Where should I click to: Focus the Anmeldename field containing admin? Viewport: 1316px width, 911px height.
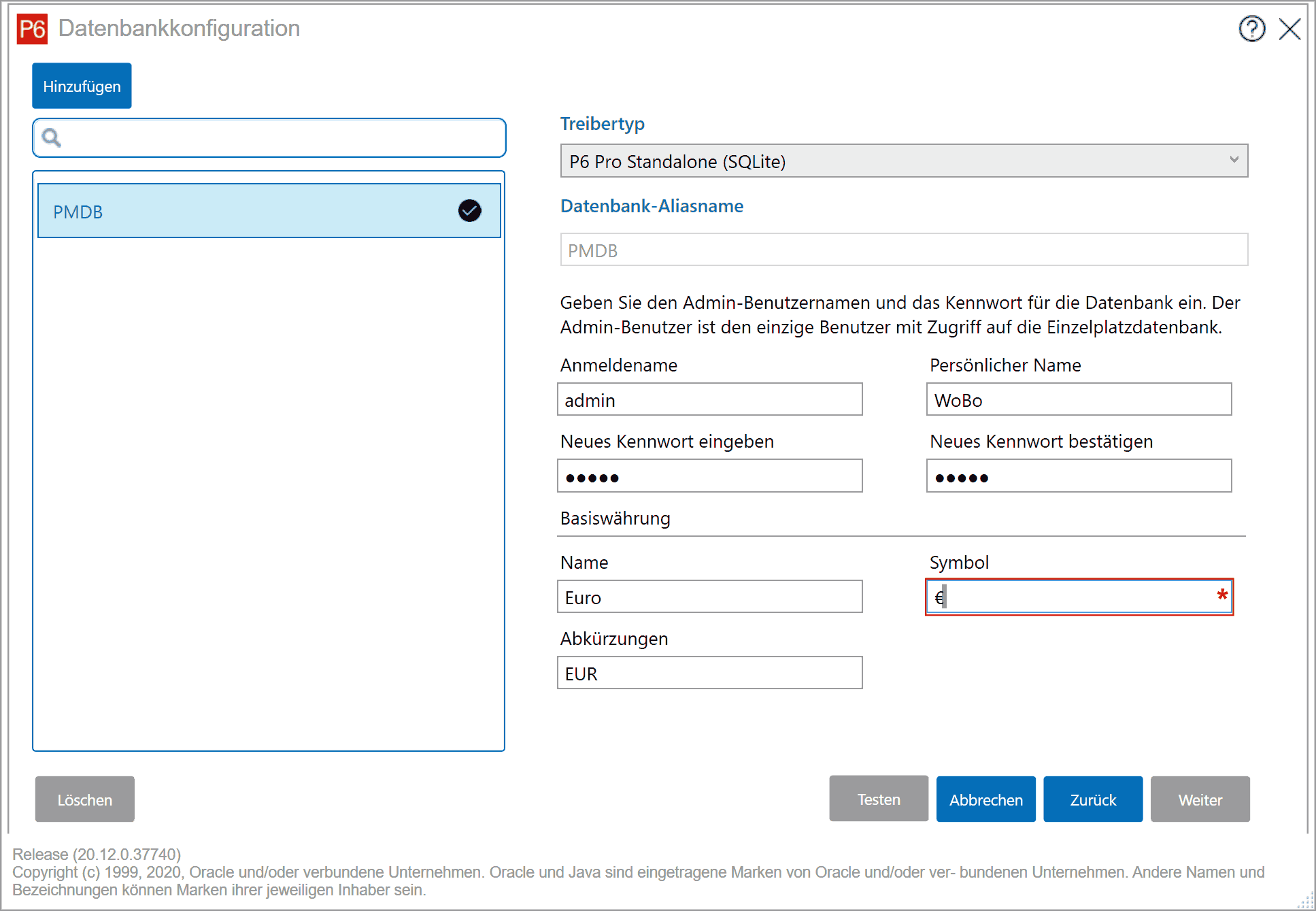tap(709, 400)
